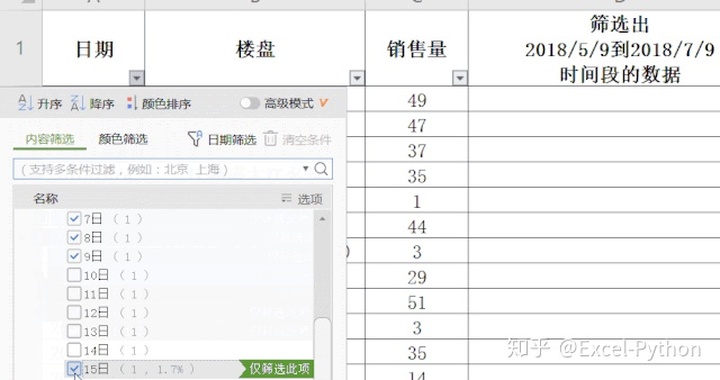Click the filter list scrollbar thumb
Viewport: 720px width, 380px height.
click(x=323, y=348)
